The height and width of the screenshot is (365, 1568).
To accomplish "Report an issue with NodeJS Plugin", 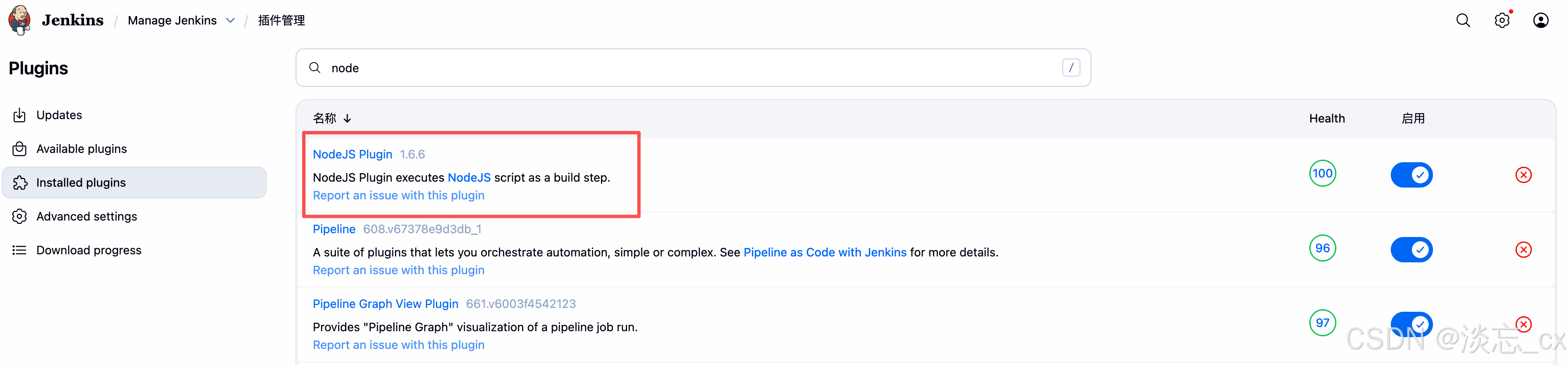I will pyautogui.click(x=399, y=195).
